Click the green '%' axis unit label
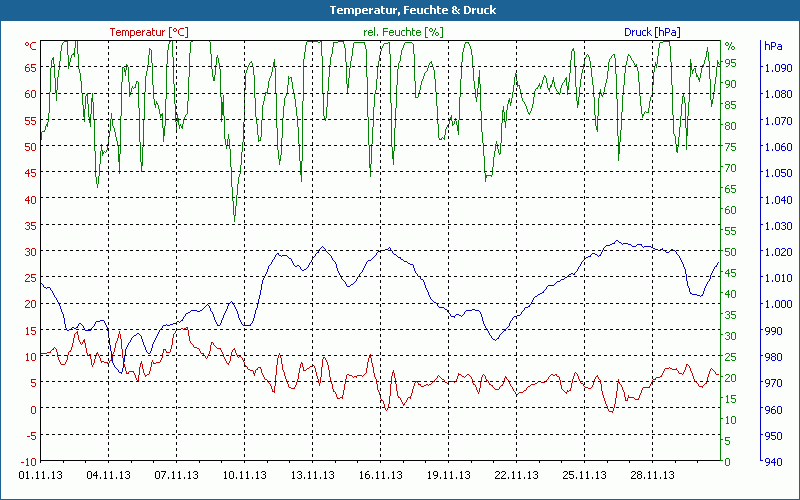 pos(730,46)
